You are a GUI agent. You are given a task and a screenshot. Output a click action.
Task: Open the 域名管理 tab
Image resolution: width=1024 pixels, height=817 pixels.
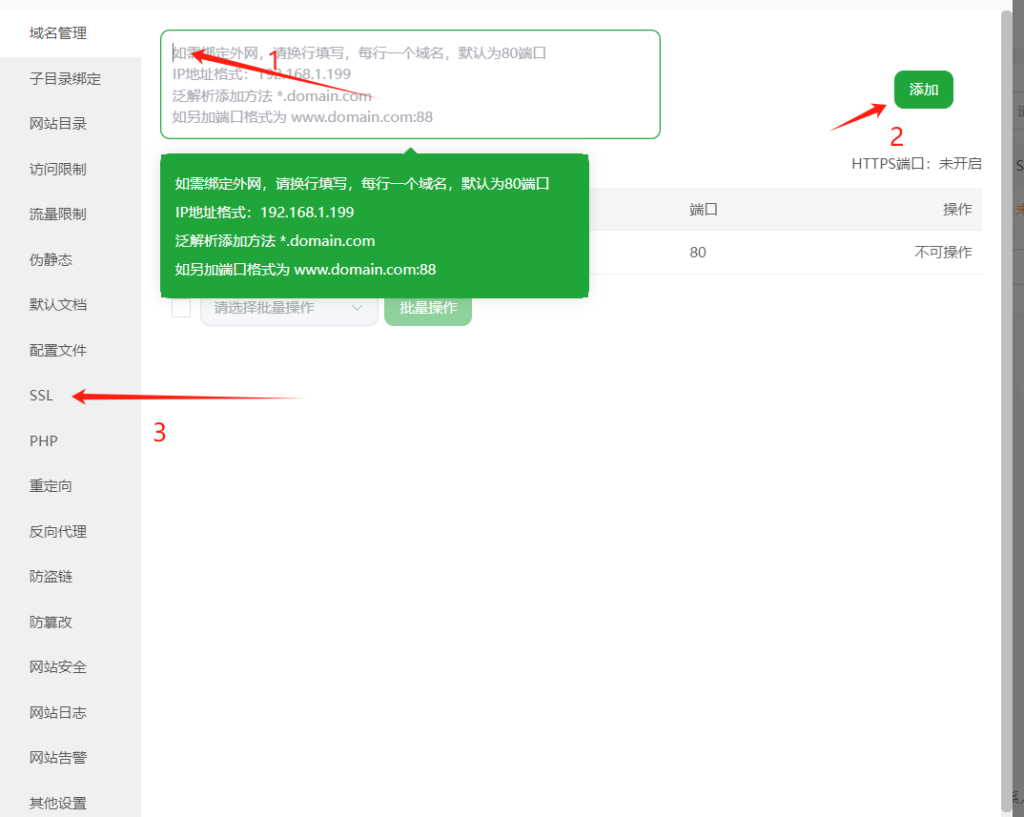(58, 33)
